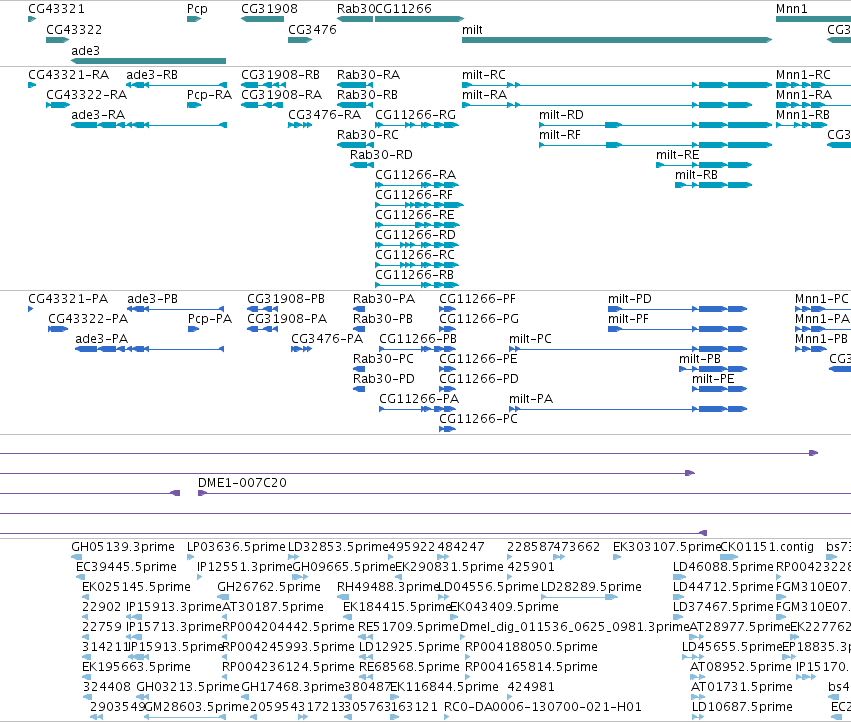The width and height of the screenshot is (851, 722).
Task: Click transcript milt-RD
Action: click(x=561, y=115)
